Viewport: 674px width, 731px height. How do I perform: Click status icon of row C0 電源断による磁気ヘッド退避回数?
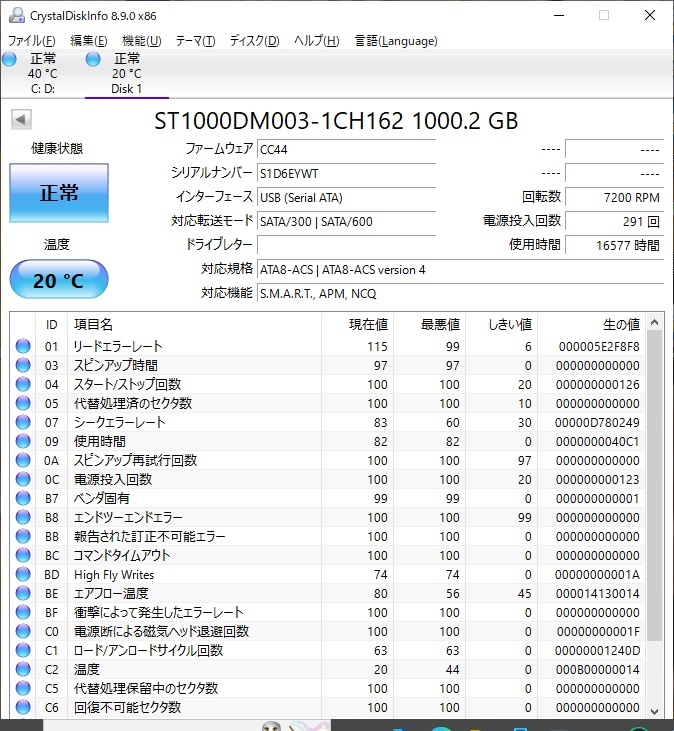[x=23, y=631]
